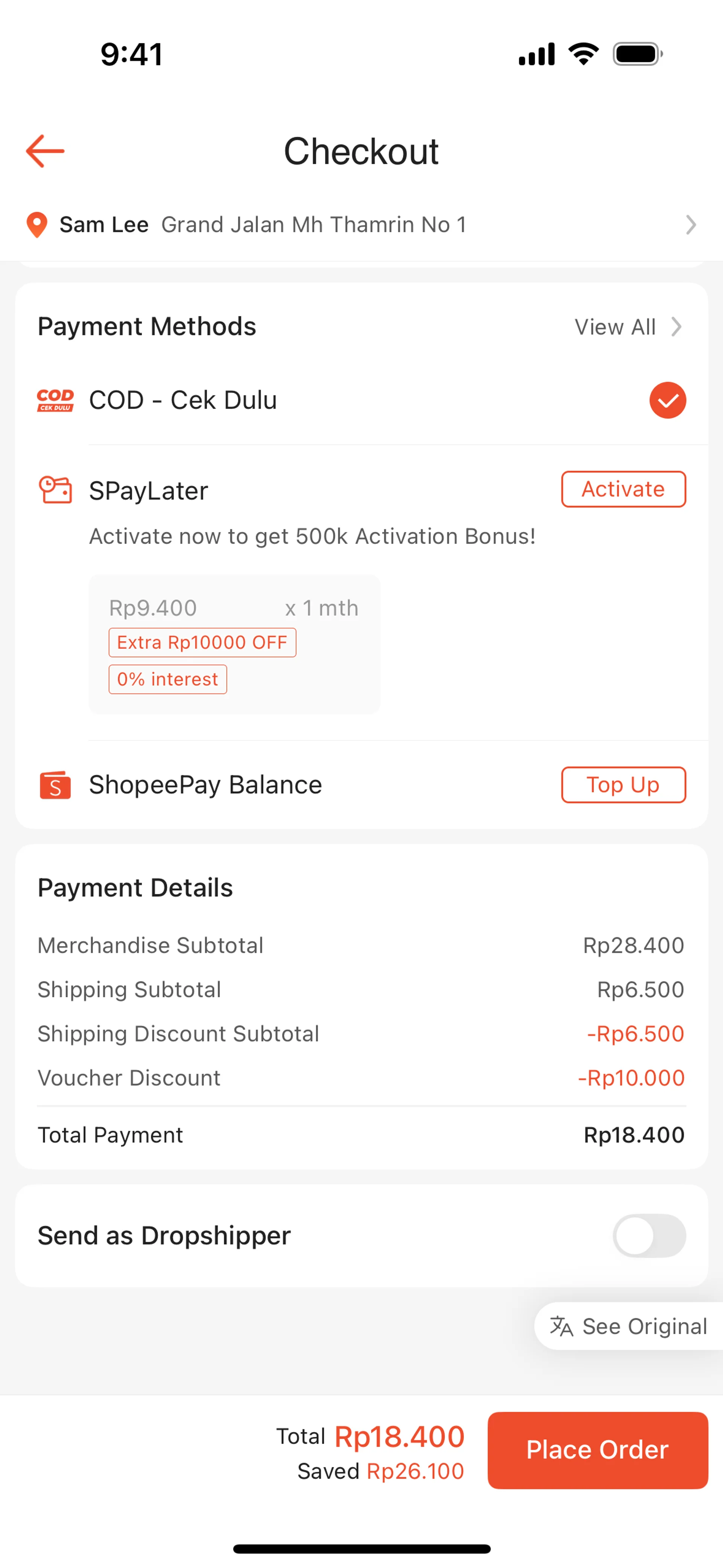Tap the COD Cek Dulu logo

(x=55, y=400)
